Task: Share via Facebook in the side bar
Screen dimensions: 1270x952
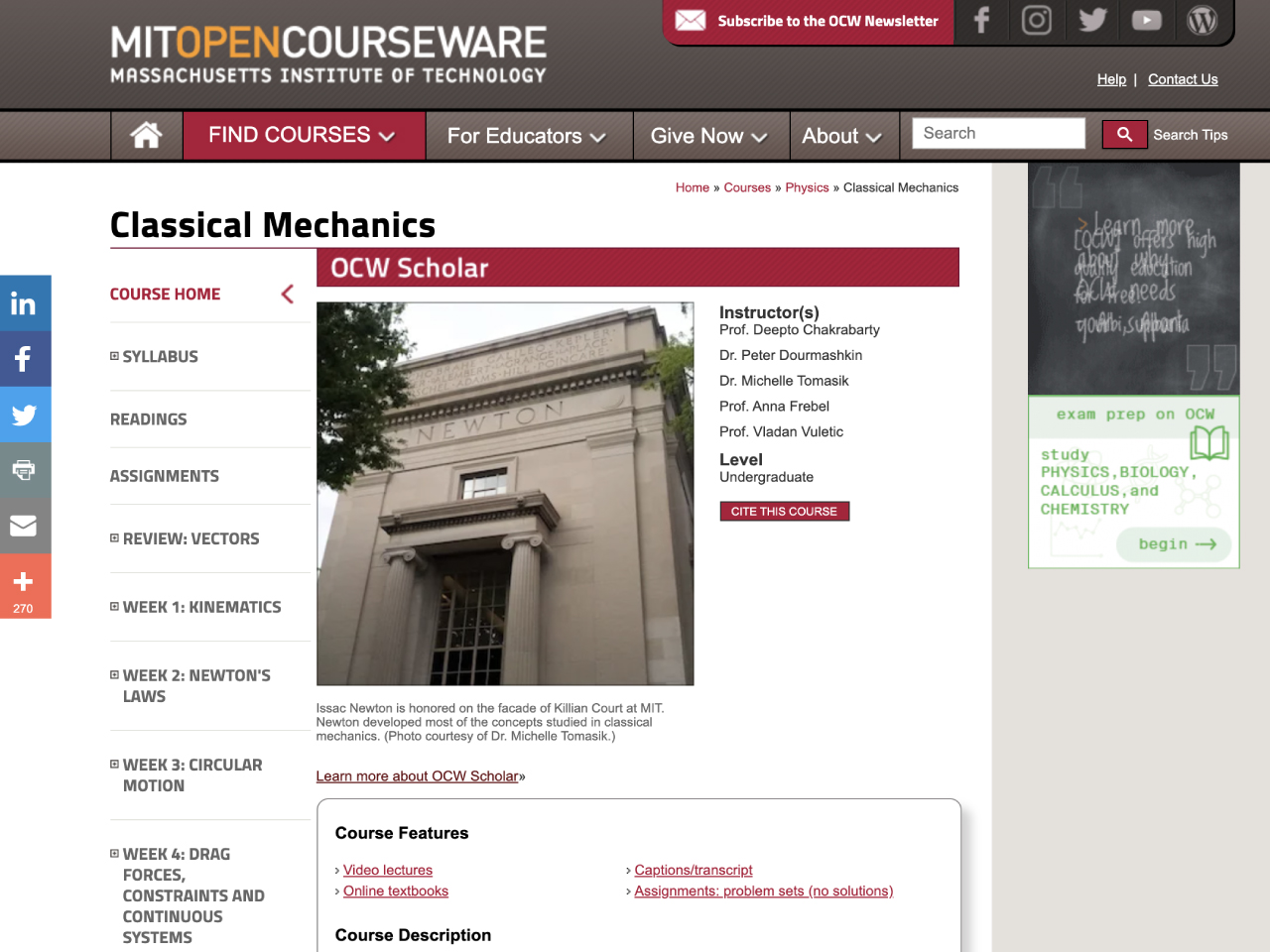Action: point(25,359)
